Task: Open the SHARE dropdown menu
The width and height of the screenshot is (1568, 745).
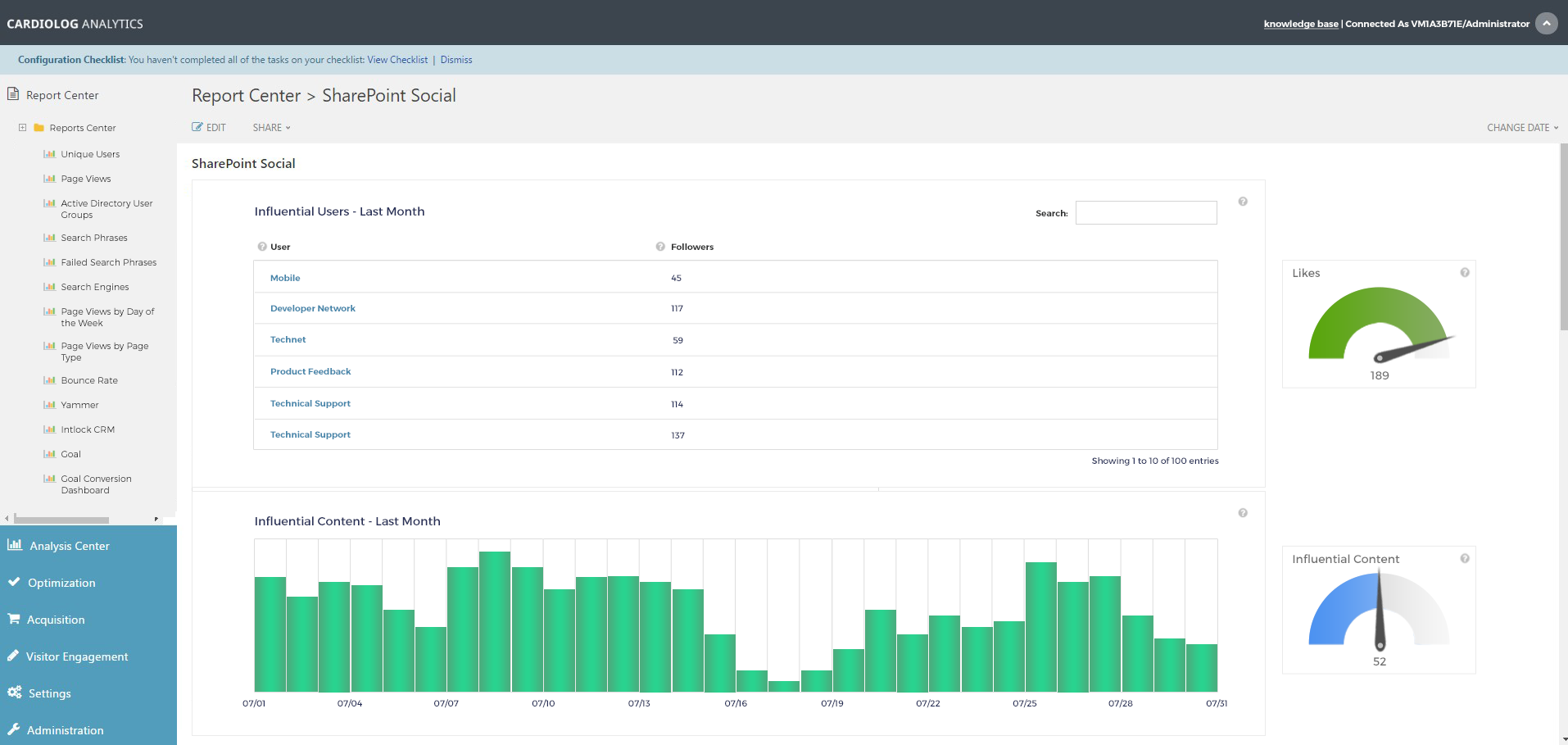Action: click(271, 128)
